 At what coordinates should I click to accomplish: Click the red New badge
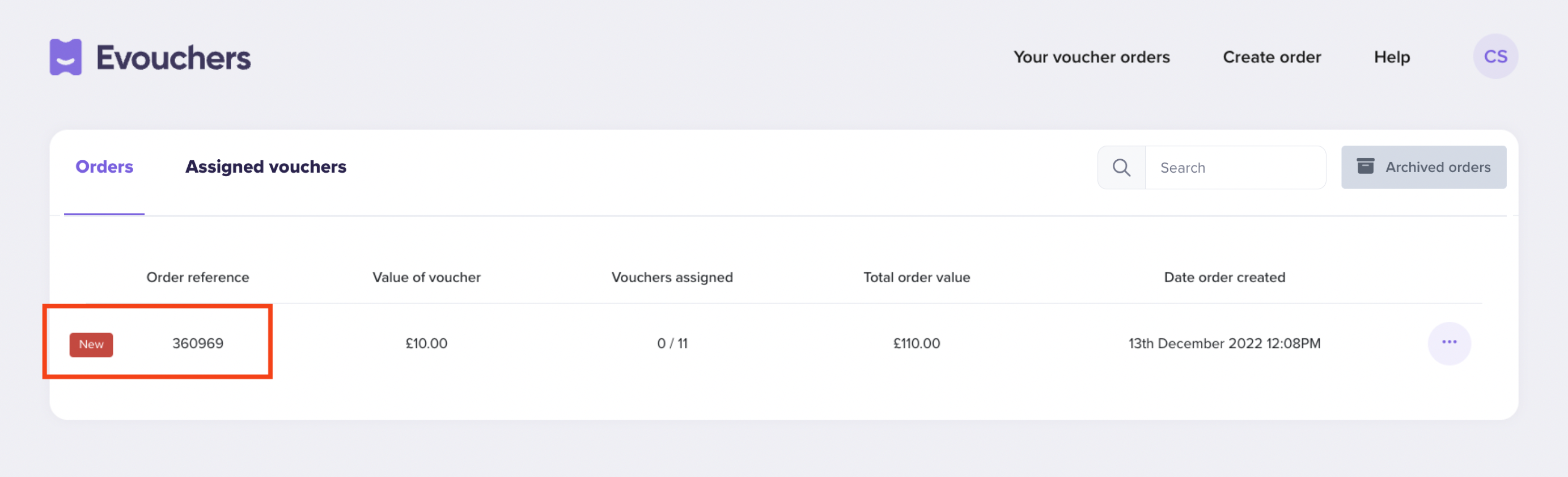[x=91, y=344]
